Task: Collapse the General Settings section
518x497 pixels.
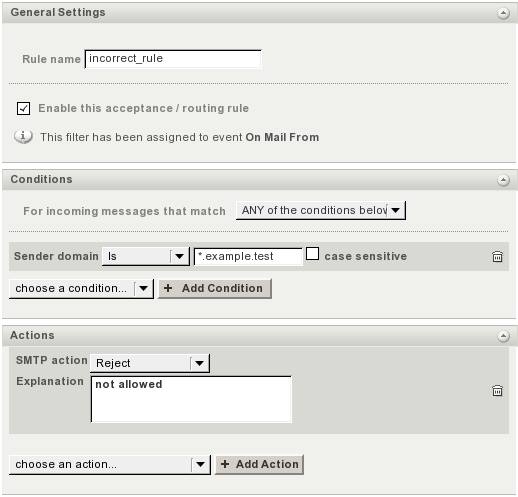Action: pyautogui.click(x=503, y=13)
